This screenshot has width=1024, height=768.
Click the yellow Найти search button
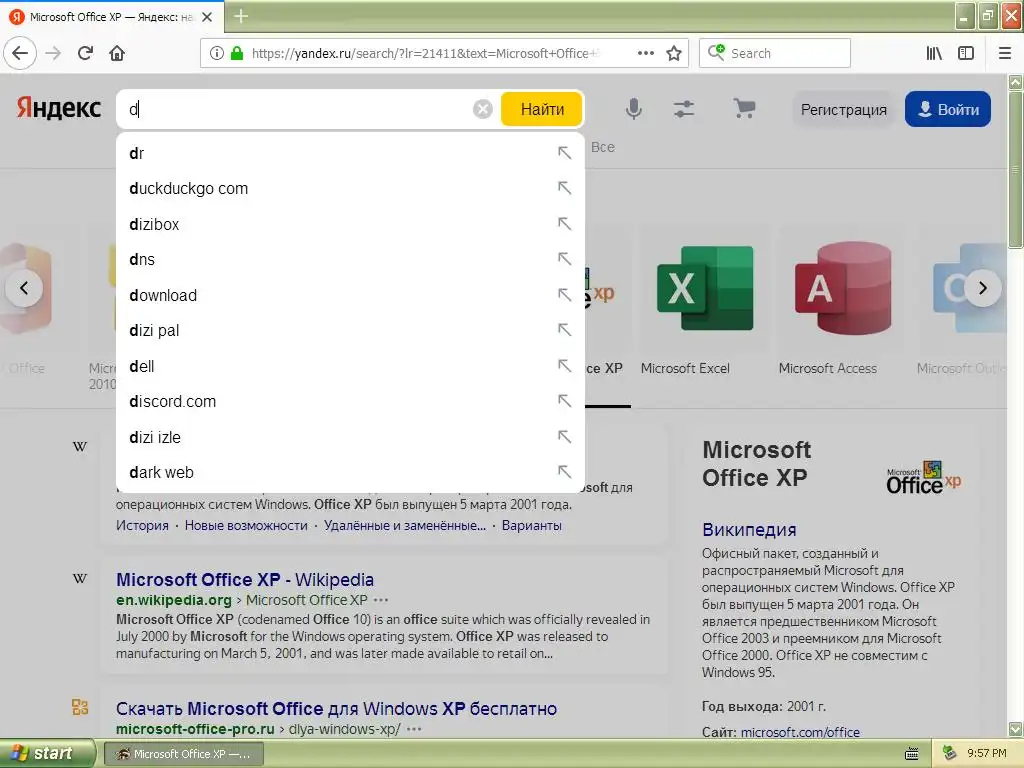[x=542, y=109]
